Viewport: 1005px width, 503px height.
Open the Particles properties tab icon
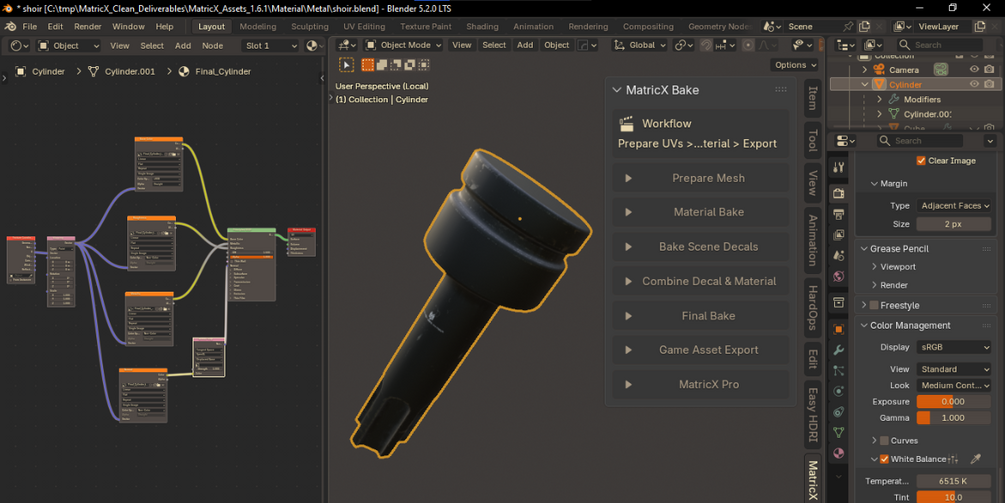pos(838,370)
